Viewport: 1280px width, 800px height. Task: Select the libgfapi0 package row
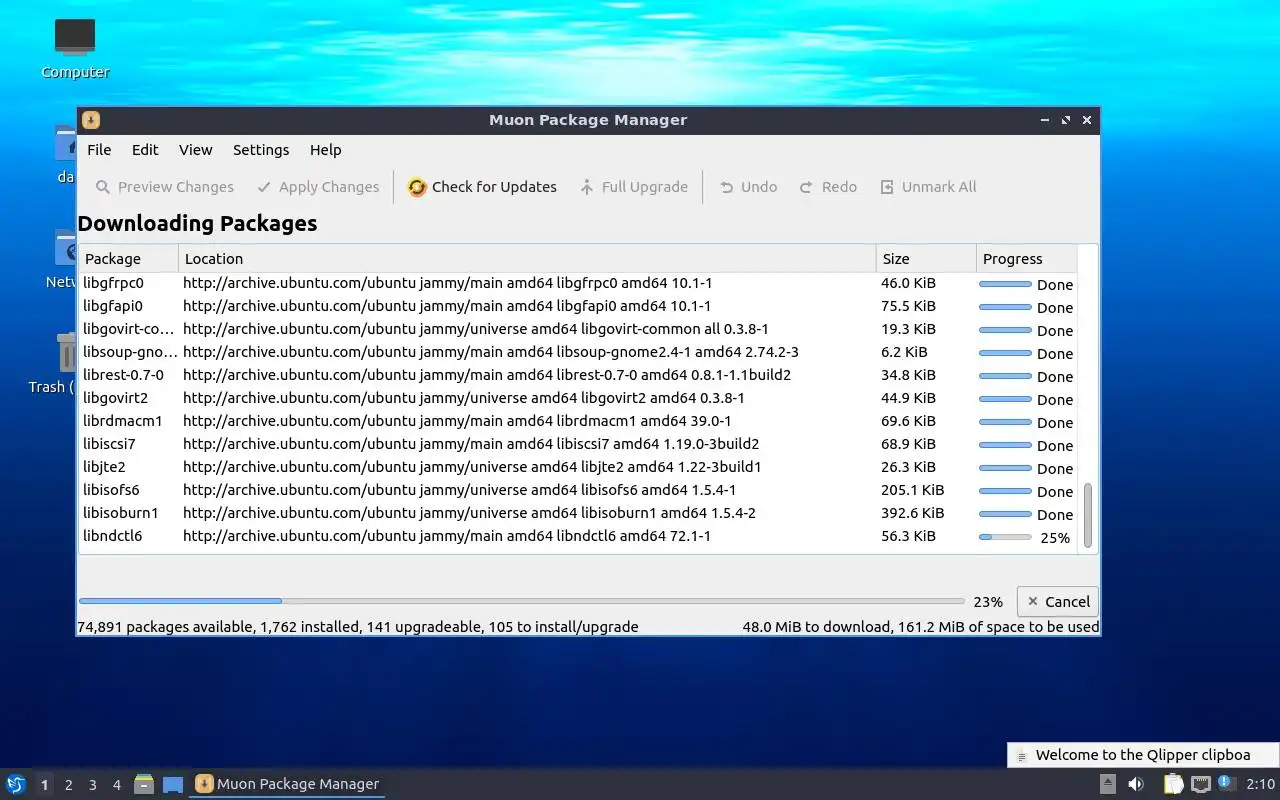click(x=578, y=306)
